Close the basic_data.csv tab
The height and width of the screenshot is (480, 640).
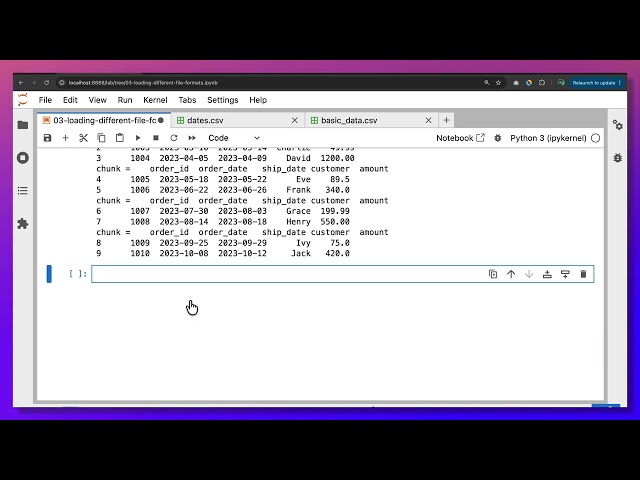click(428, 120)
